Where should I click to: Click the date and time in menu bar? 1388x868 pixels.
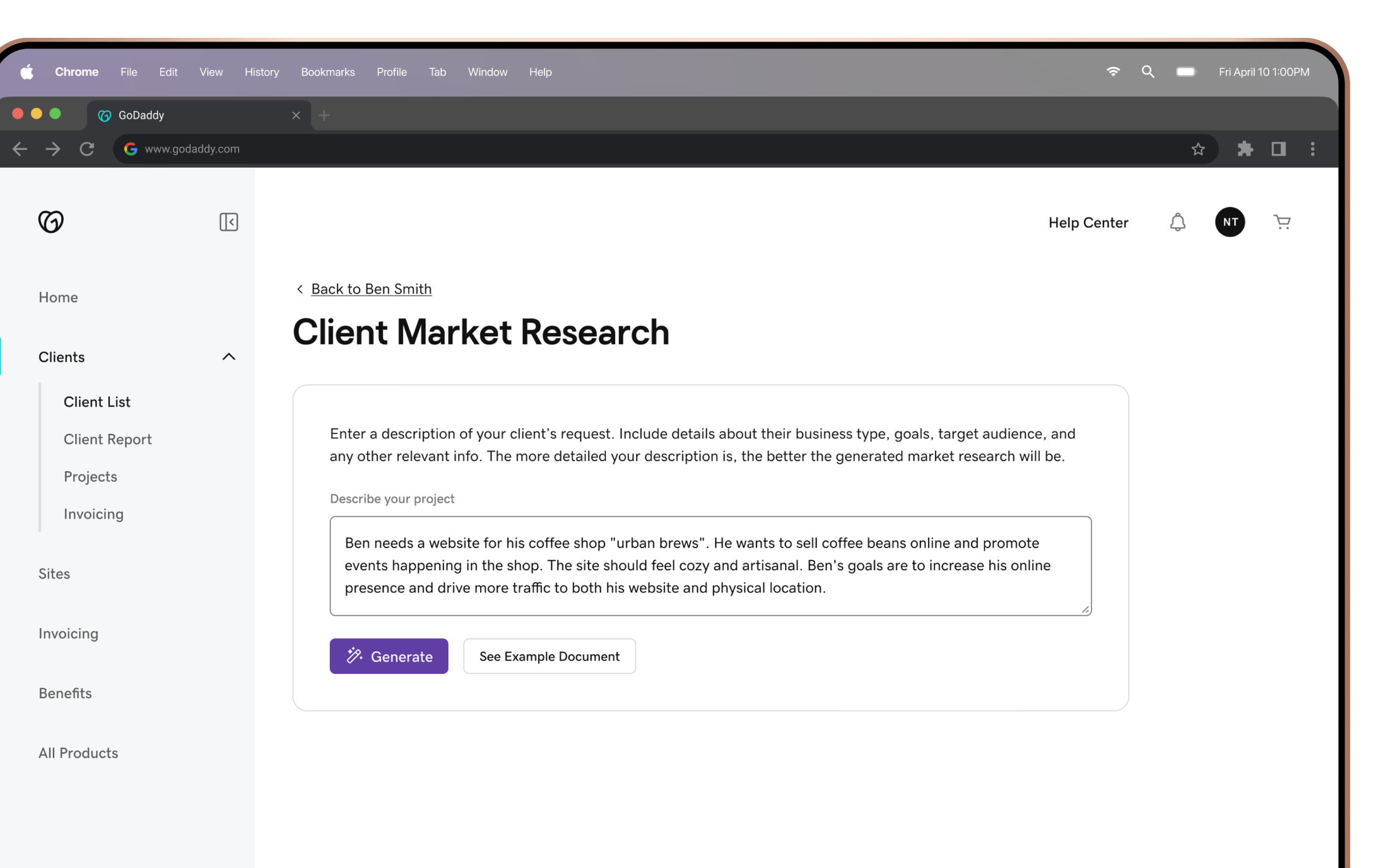(1264, 72)
